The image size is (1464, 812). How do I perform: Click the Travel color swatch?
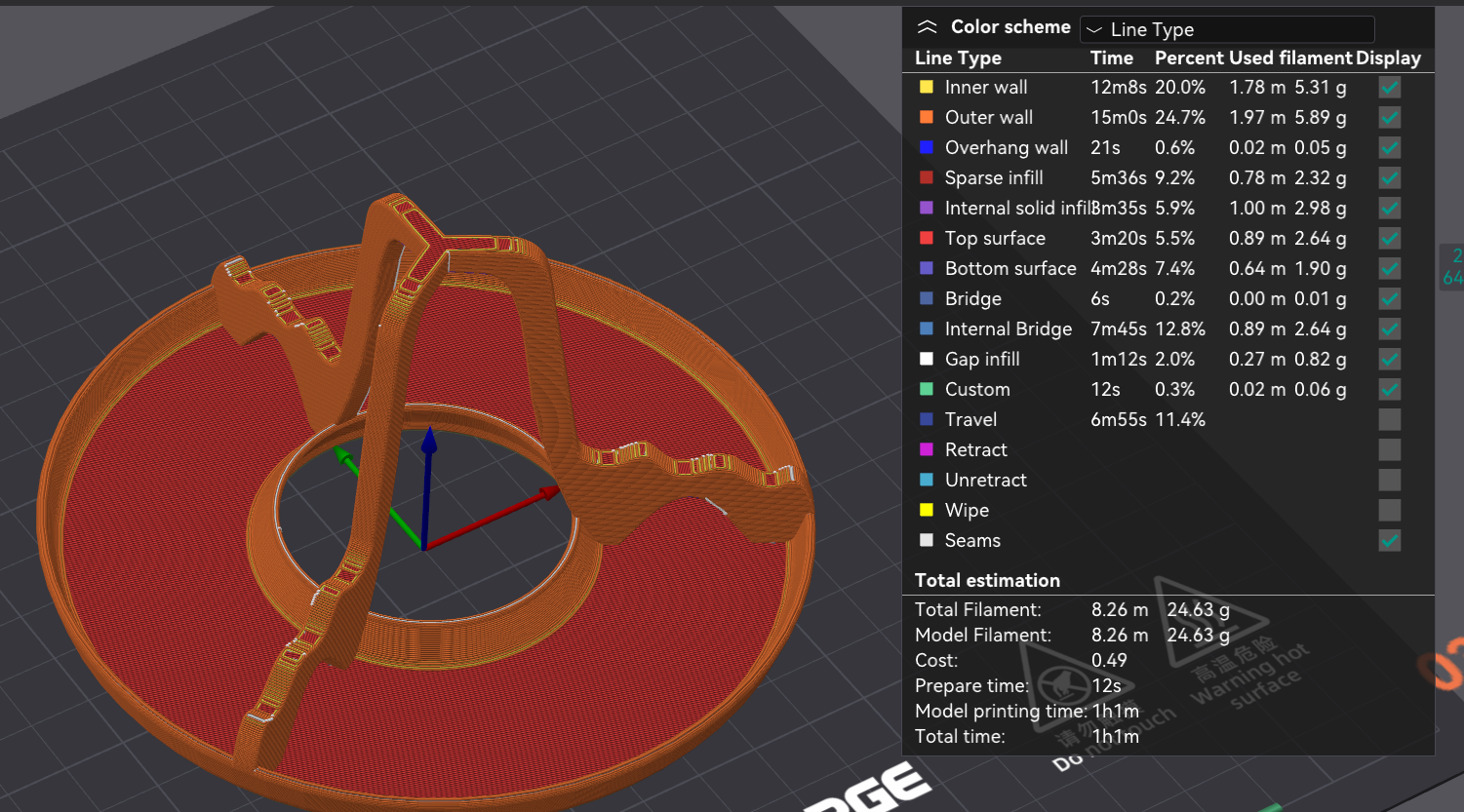tap(927, 419)
